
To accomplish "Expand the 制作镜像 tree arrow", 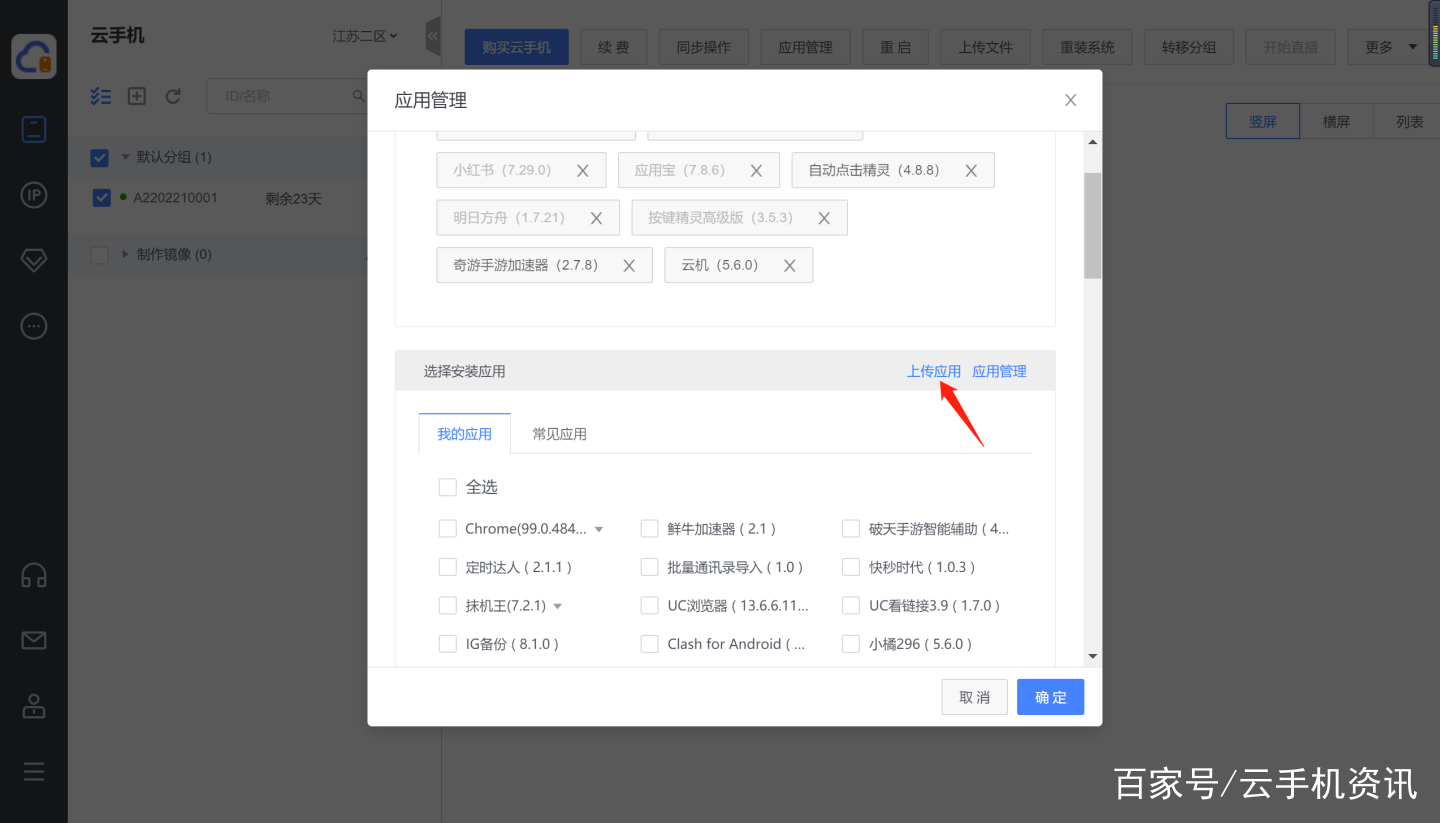I will click(x=126, y=254).
